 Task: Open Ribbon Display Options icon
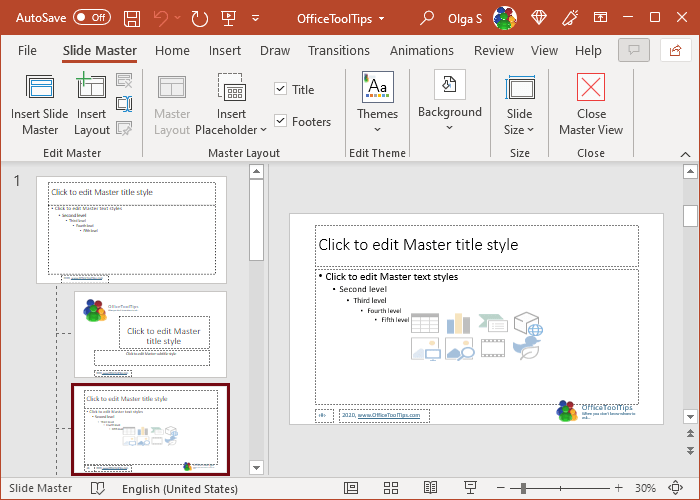click(600, 17)
